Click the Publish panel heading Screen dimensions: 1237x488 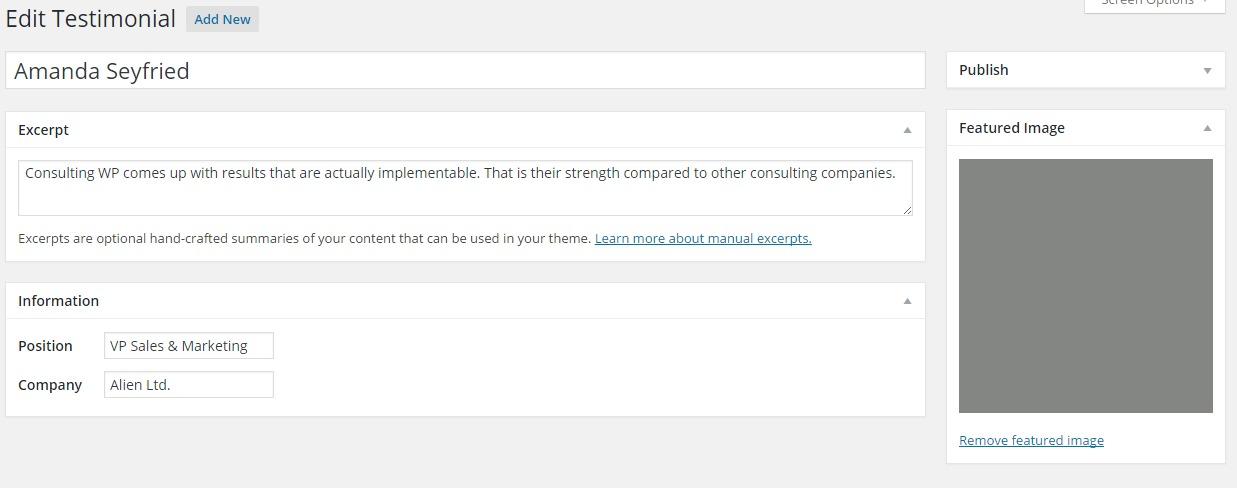(x=983, y=70)
